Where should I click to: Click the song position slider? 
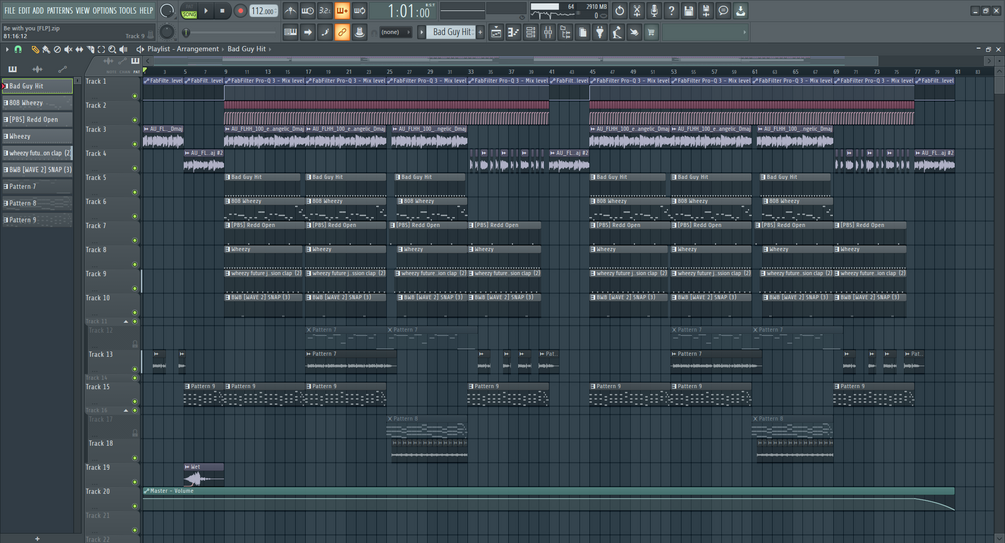pyautogui.click(x=229, y=32)
